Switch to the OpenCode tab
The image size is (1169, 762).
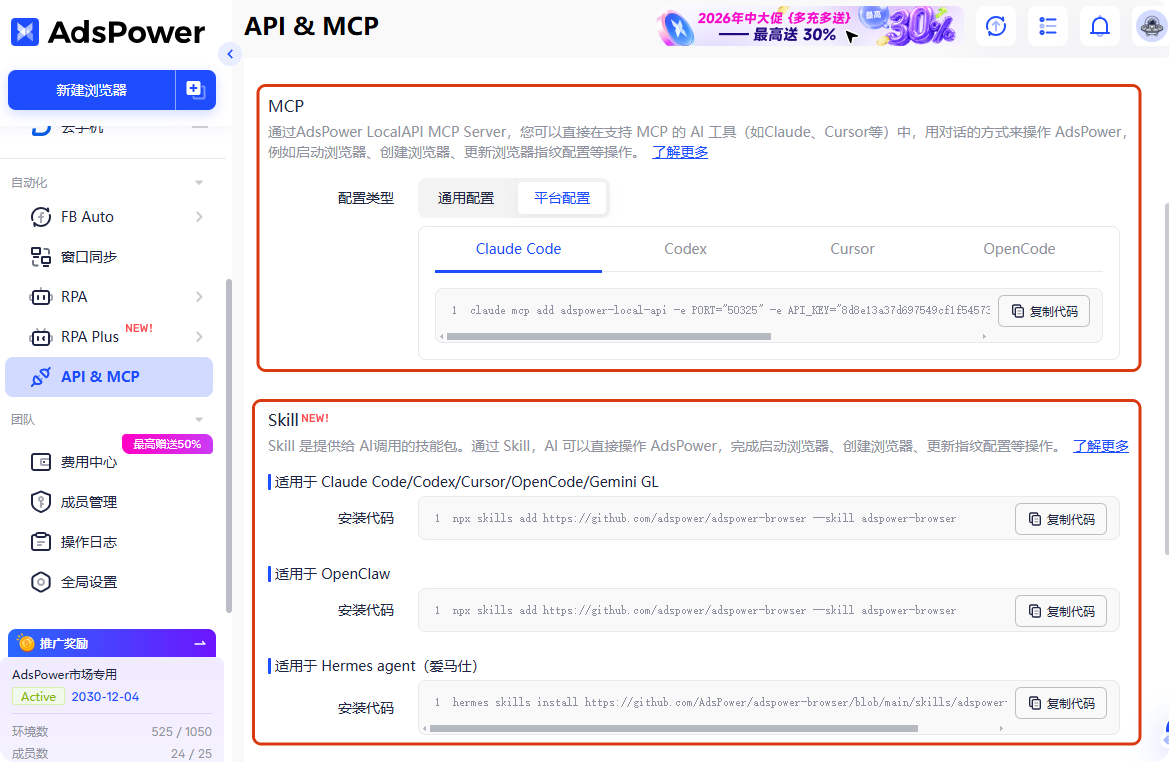pos(1019,249)
